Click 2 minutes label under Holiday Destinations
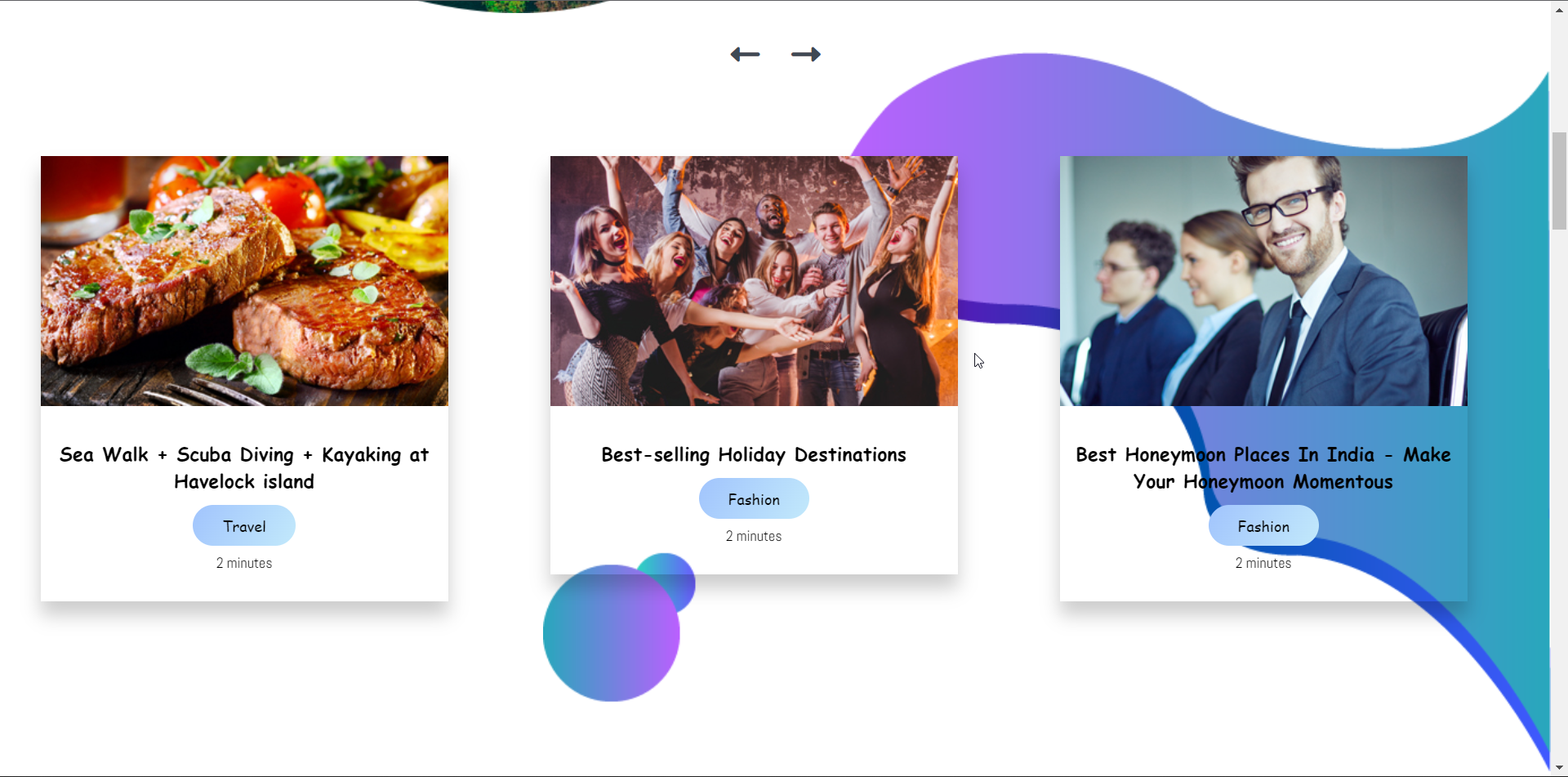The width and height of the screenshot is (1568, 777). (754, 536)
